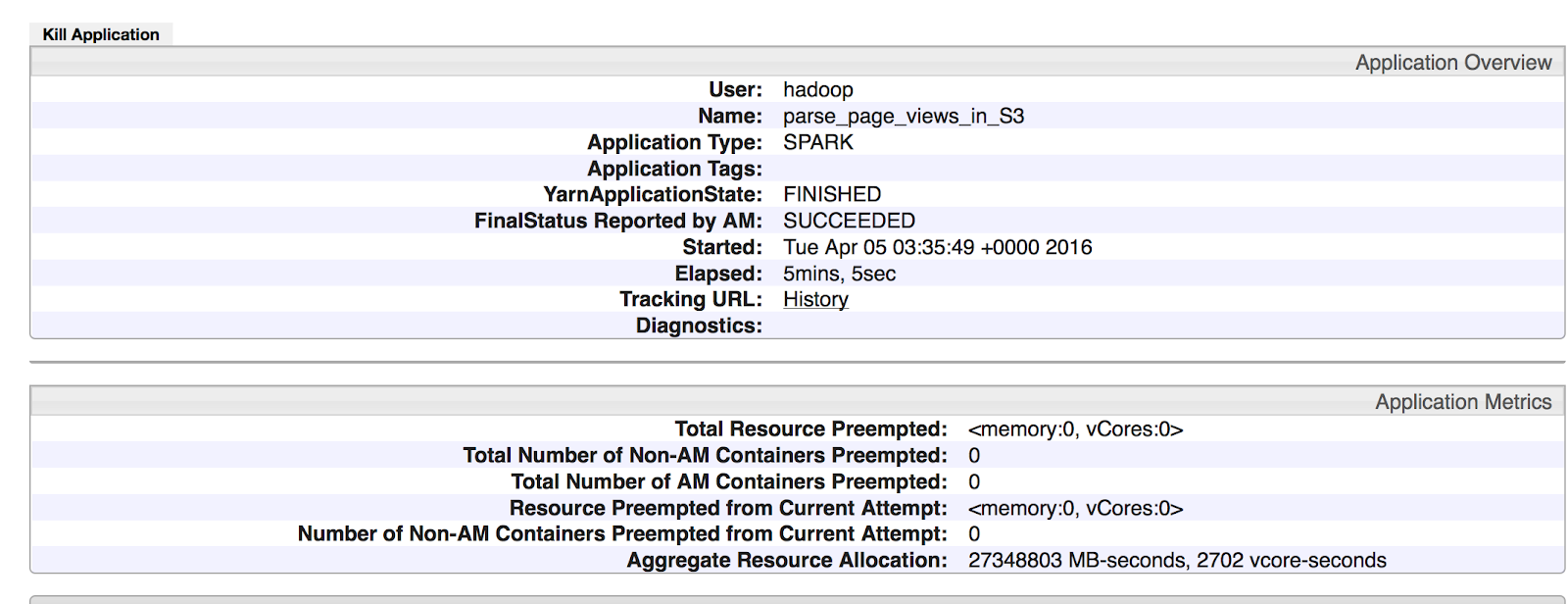Click the 'FinalStatus Reported by AM:' label
The width and height of the screenshot is (1568, 604).
pyautogui.click(x=618, y=221)
